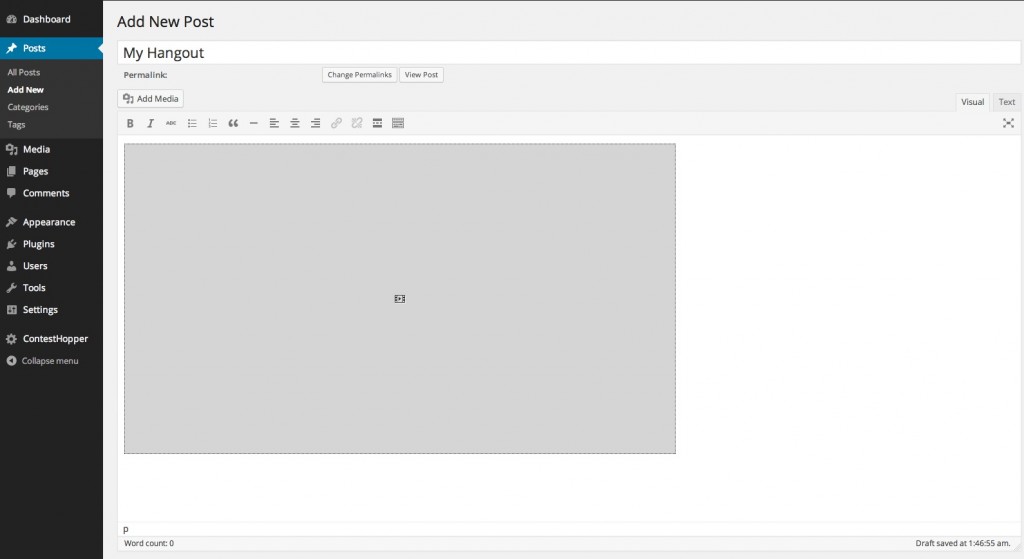This screenshot has height=559, width=1024.
Task: Switch to the Text editor tab
Action: tap(1006, 102)
